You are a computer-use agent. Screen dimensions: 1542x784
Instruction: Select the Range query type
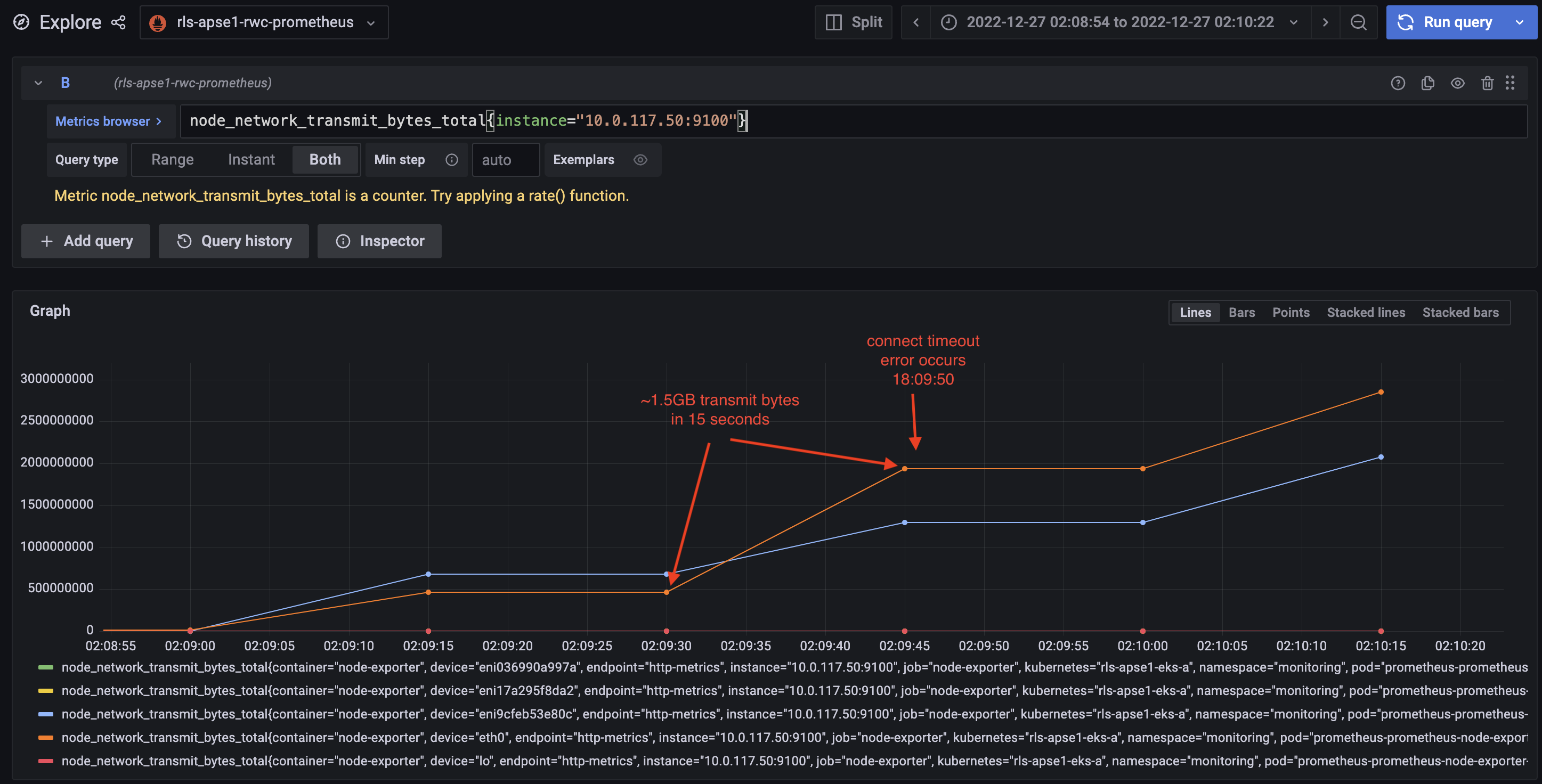[x=173, y=160]
